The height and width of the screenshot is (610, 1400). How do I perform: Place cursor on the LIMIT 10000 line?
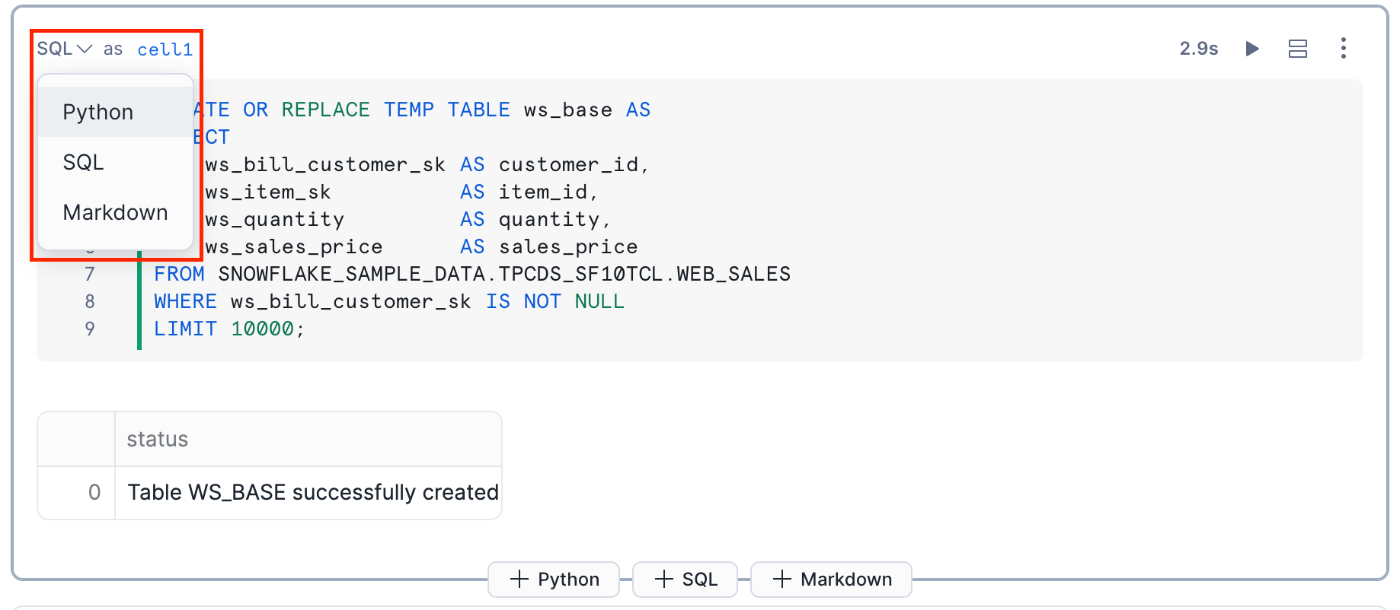pos(228,328)
